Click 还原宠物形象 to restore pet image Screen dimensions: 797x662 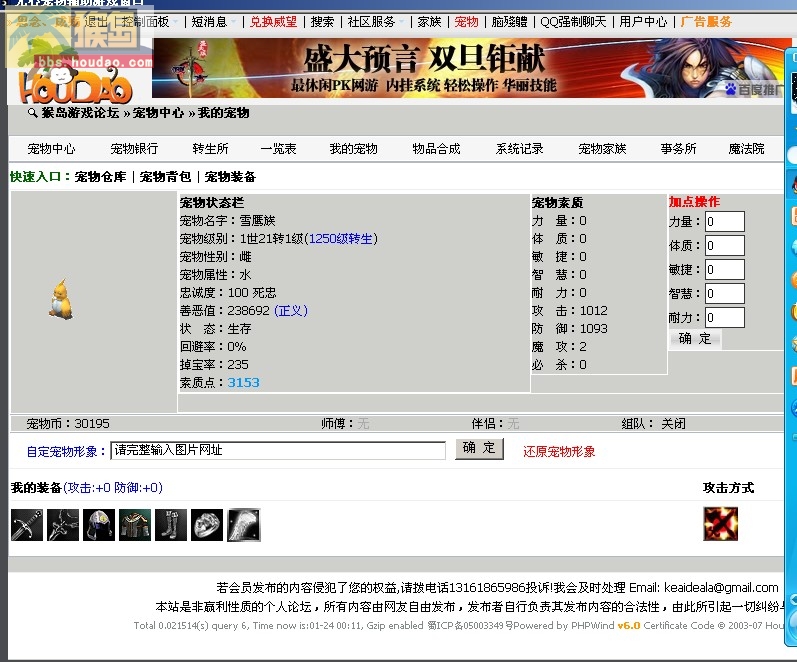(559, 452)
